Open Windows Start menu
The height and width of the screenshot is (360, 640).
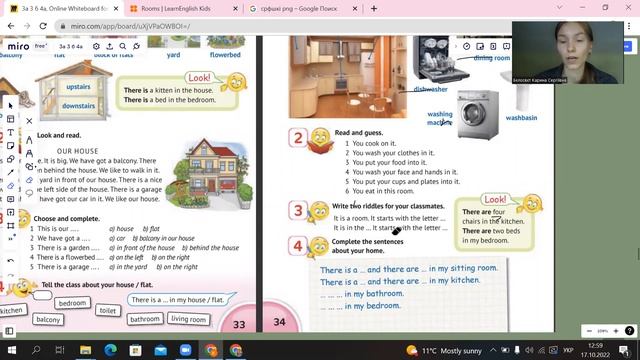coord(11,350)
